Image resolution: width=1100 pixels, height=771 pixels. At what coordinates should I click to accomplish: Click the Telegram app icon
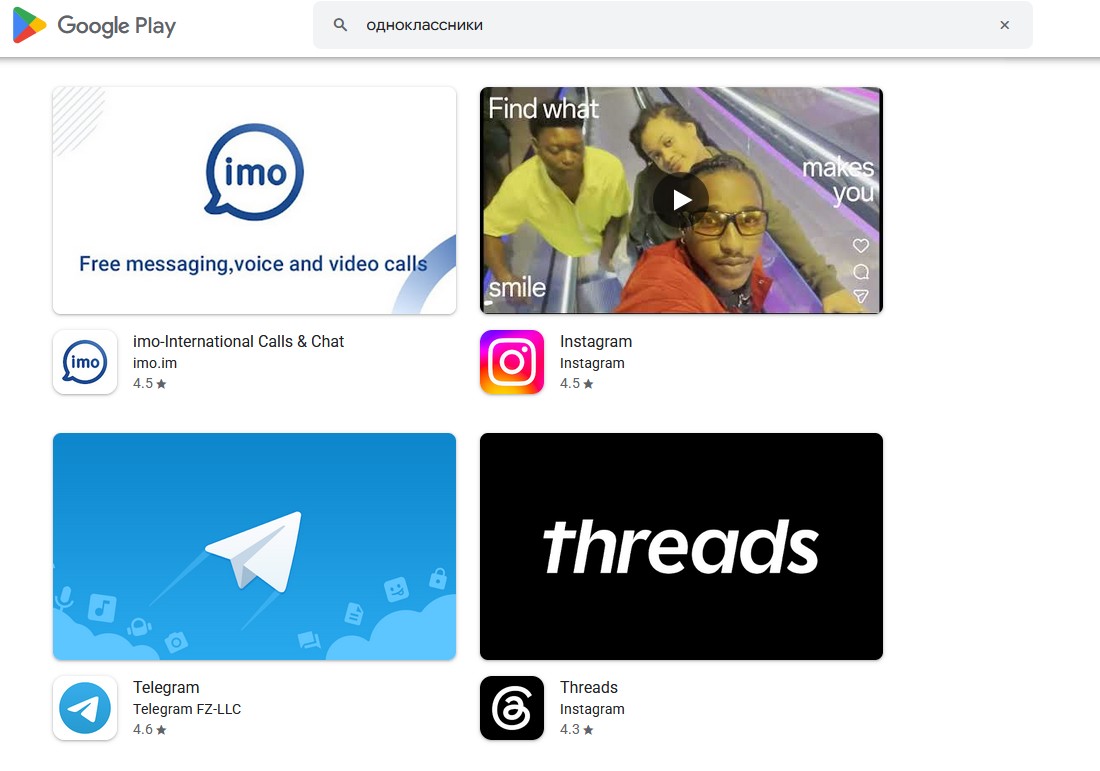85,708
